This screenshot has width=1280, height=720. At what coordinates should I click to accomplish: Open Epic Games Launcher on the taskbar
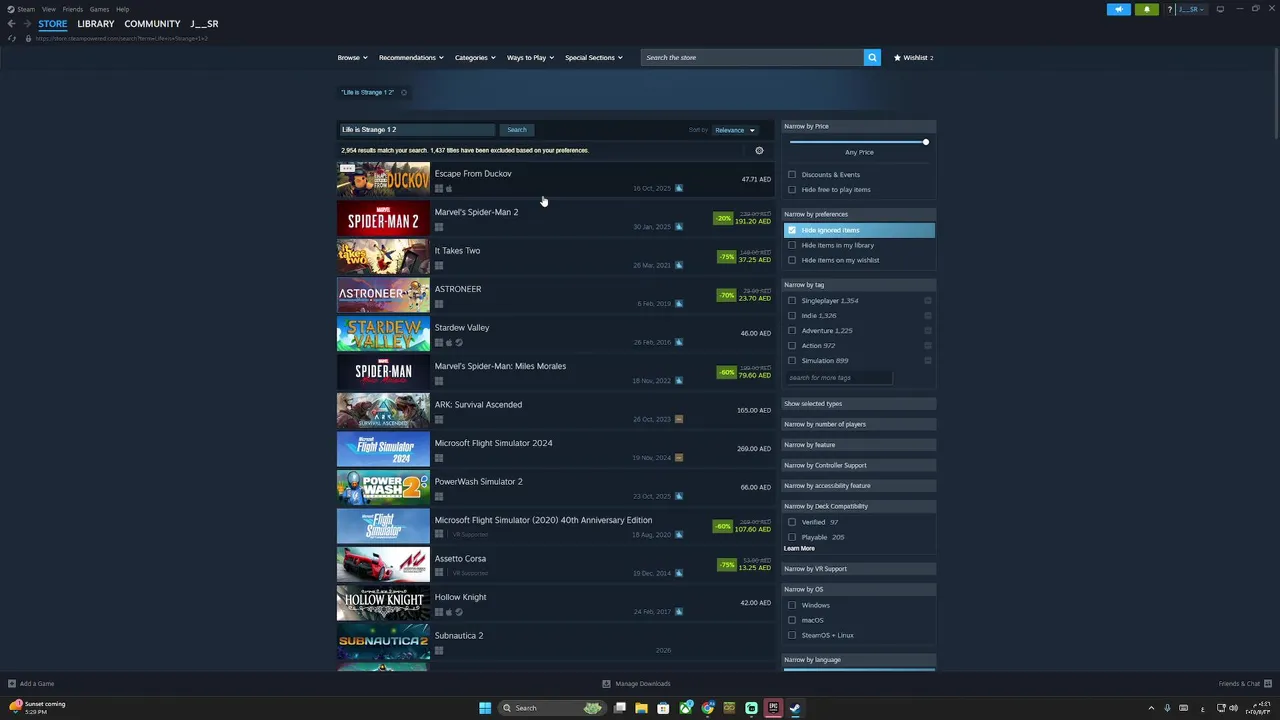(773, 708)
